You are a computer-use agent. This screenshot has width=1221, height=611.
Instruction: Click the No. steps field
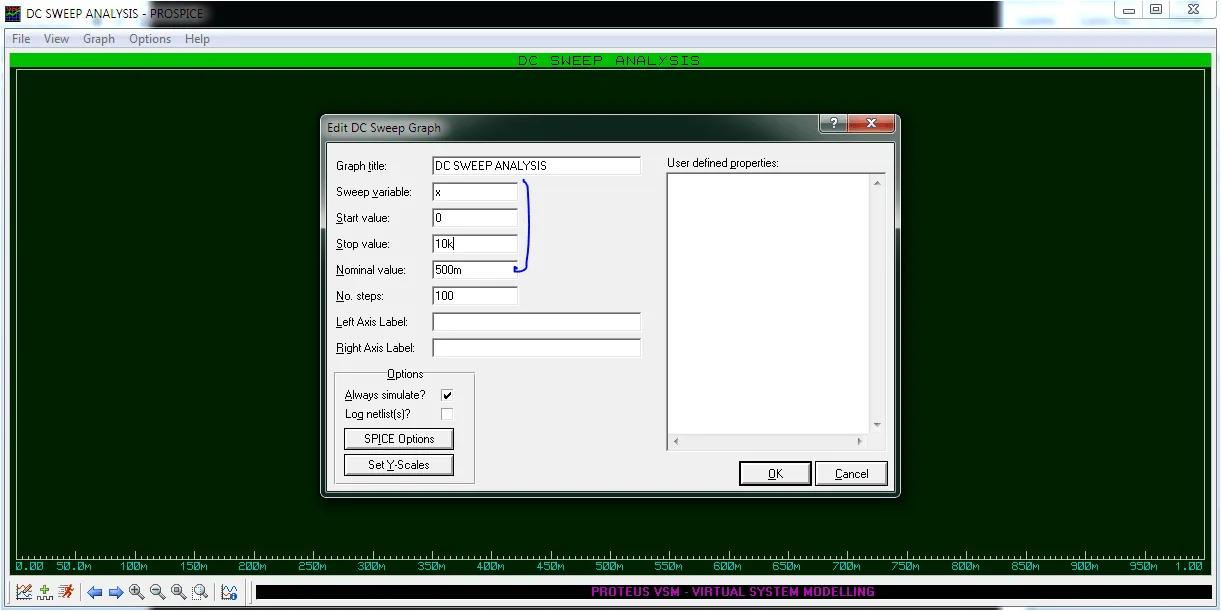click(x=475, y=296)
